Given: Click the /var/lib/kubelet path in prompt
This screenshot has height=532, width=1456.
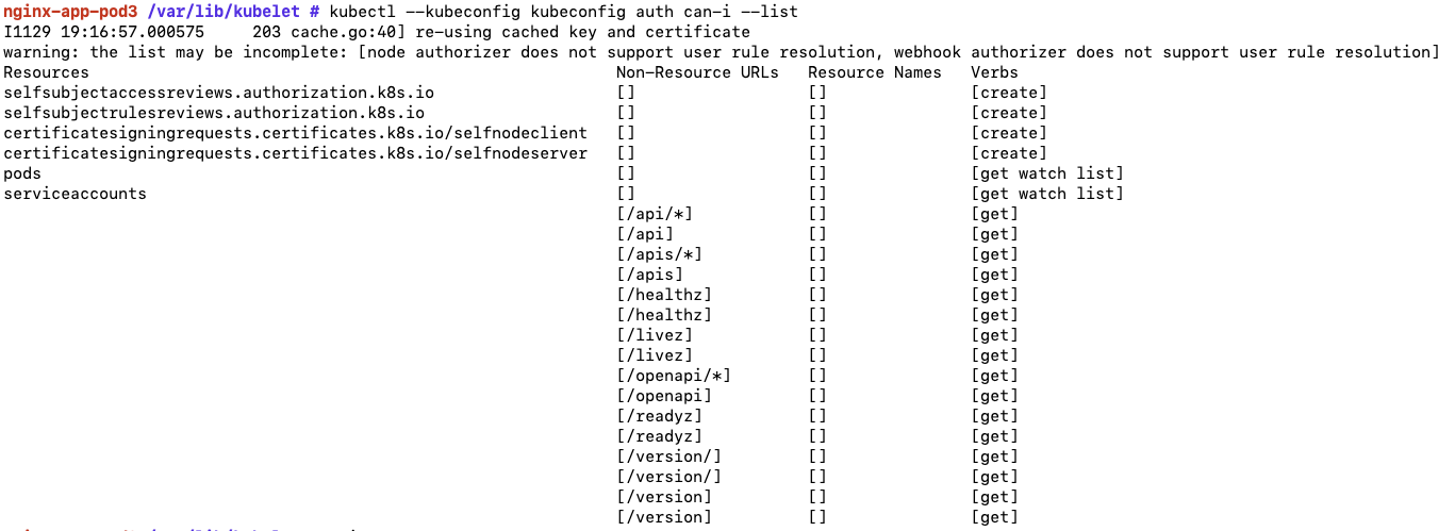Looking at the screenshot, I should pos(213,12).
